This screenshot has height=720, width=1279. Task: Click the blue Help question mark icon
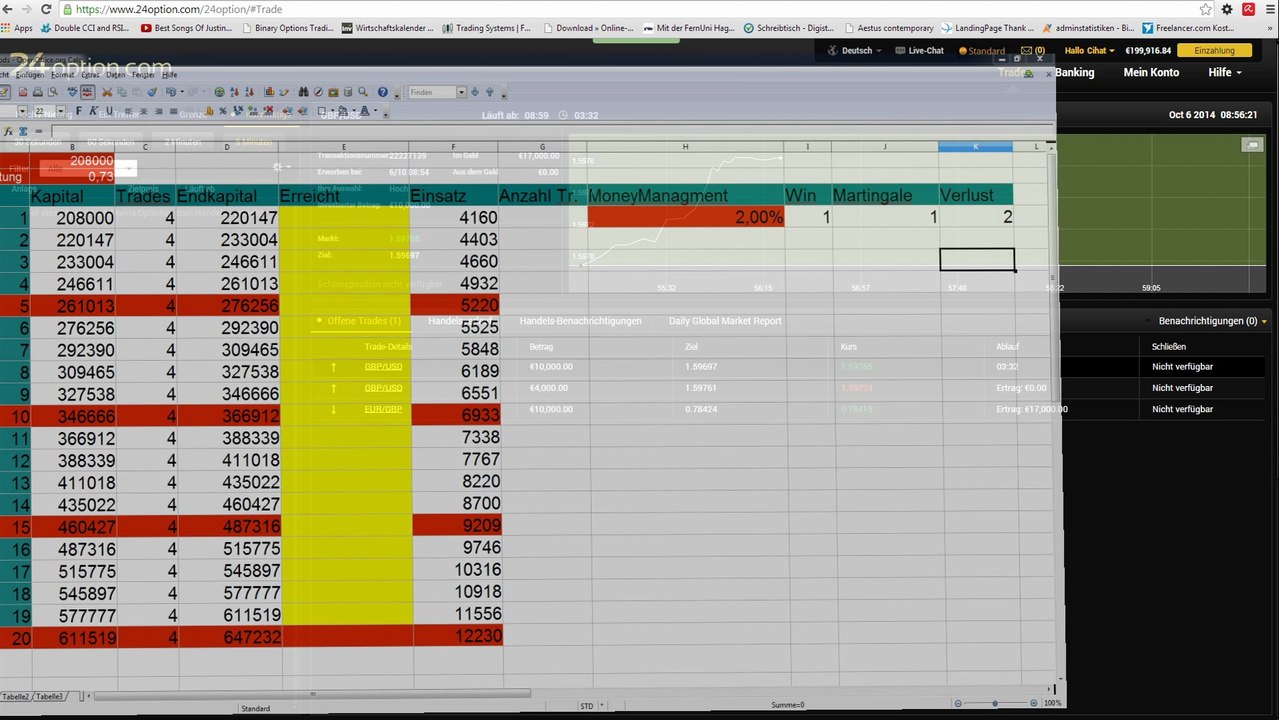(x=383, y=92)
